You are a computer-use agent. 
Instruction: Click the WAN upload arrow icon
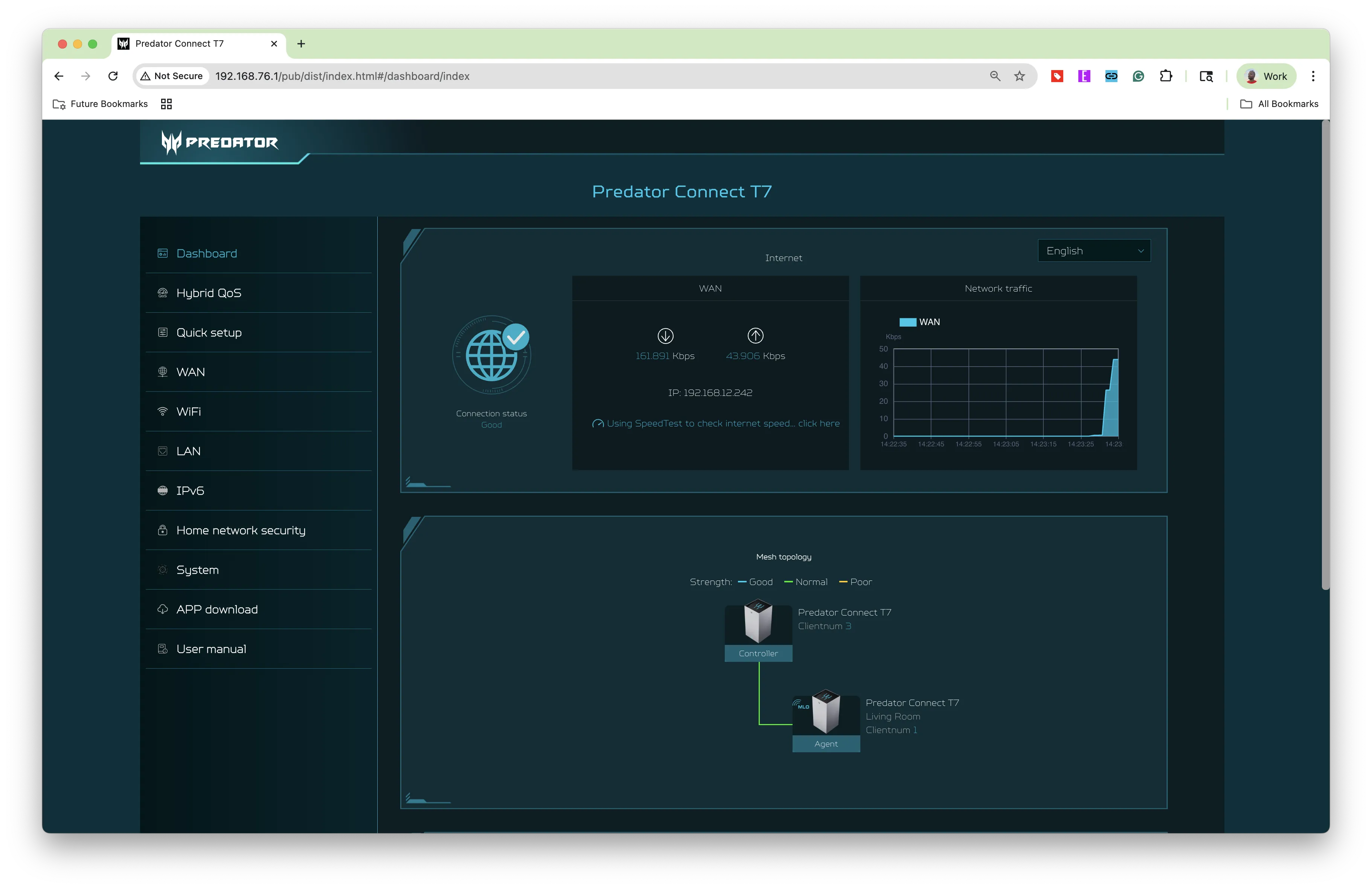[755, 336]
